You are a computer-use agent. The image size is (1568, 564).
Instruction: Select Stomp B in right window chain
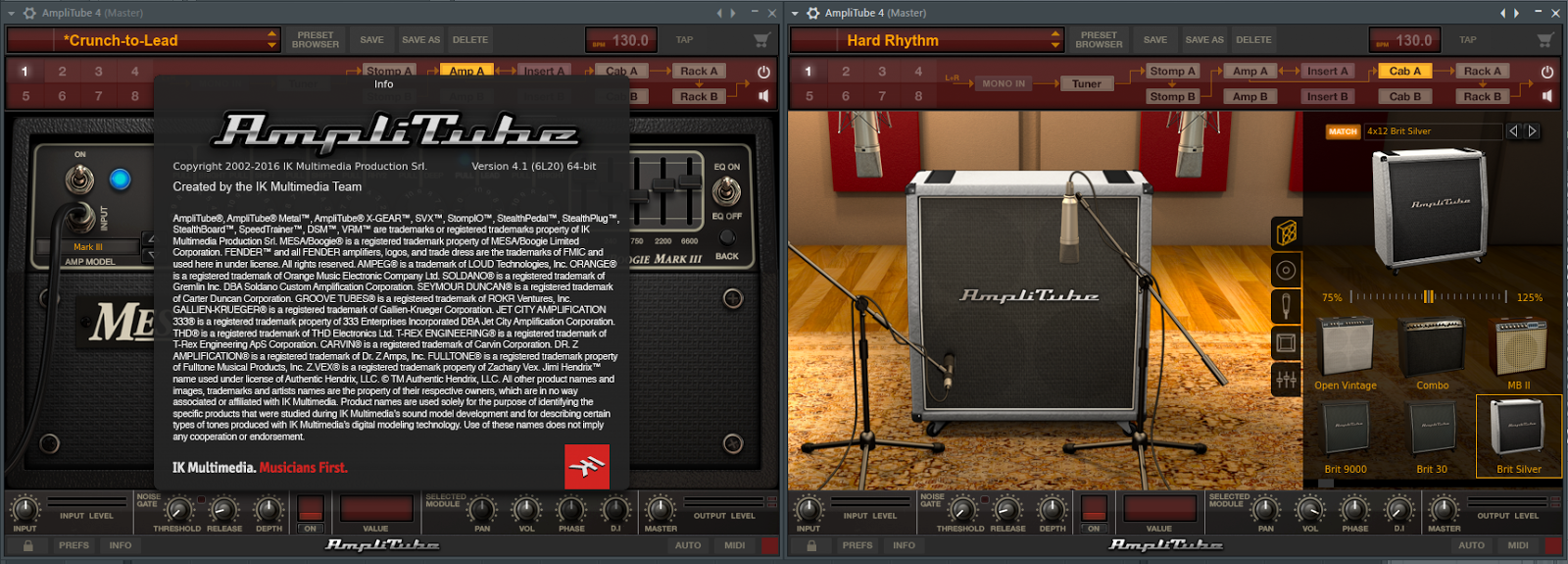1173,96
